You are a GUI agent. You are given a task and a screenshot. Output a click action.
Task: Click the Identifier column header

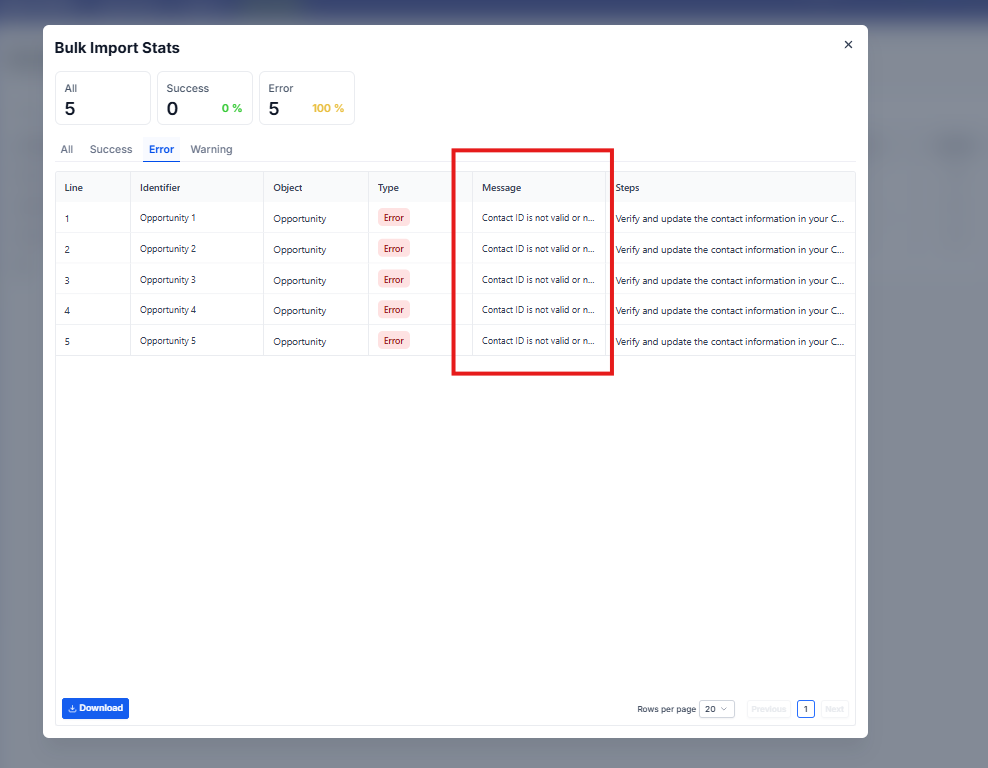(160, 188)
